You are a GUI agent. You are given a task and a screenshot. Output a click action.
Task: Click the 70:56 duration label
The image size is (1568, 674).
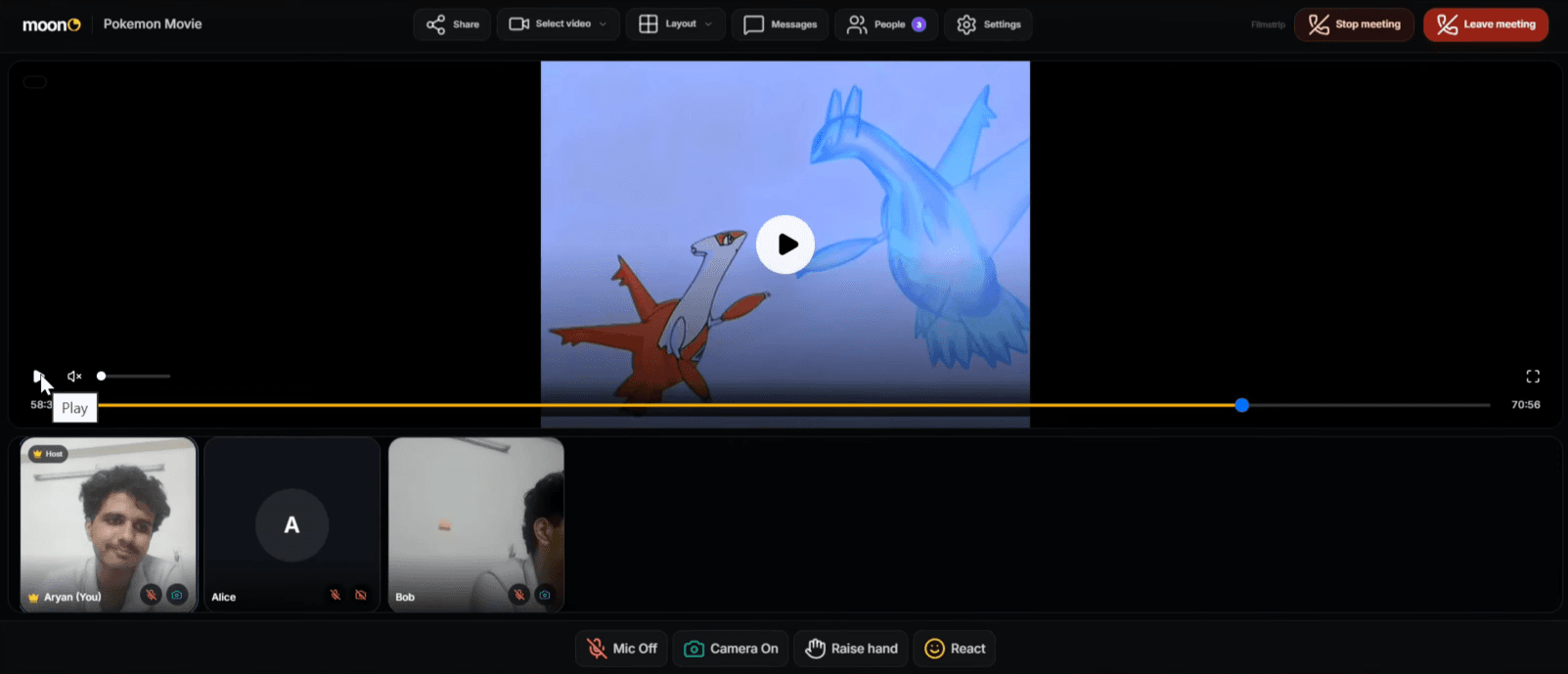point(1525,405)
